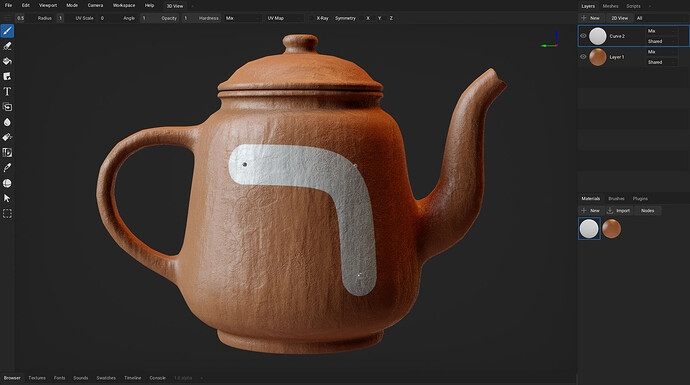The width and height of the screenshot is (690, 385).
Task: Open the Help menu
Action: (150, 5)
